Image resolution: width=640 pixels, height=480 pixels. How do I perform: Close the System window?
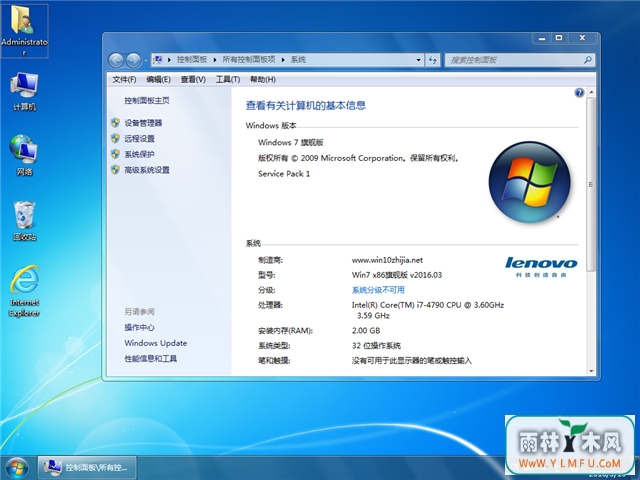[582, 38]
